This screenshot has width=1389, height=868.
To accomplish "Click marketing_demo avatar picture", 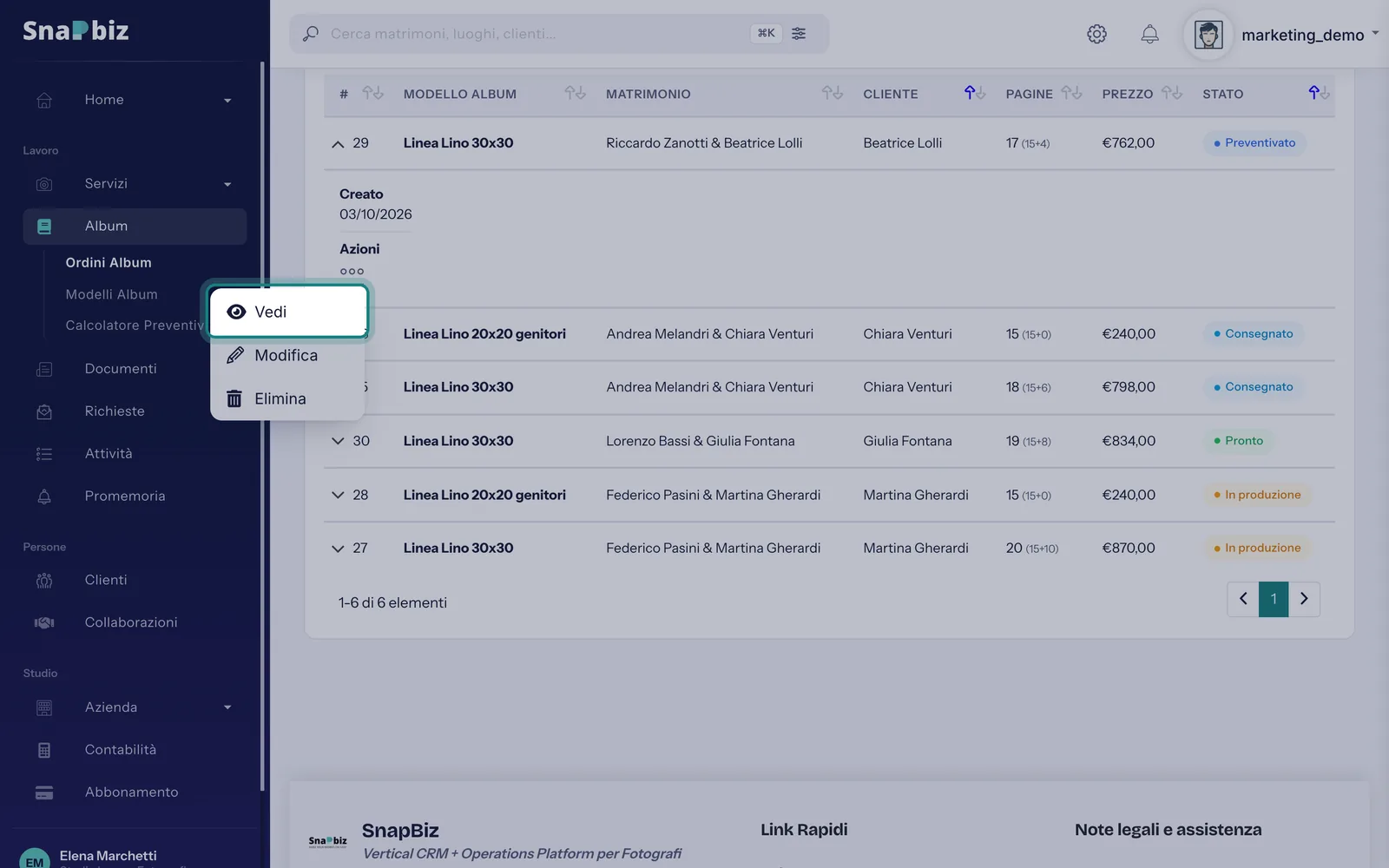I will [1208, 35].
